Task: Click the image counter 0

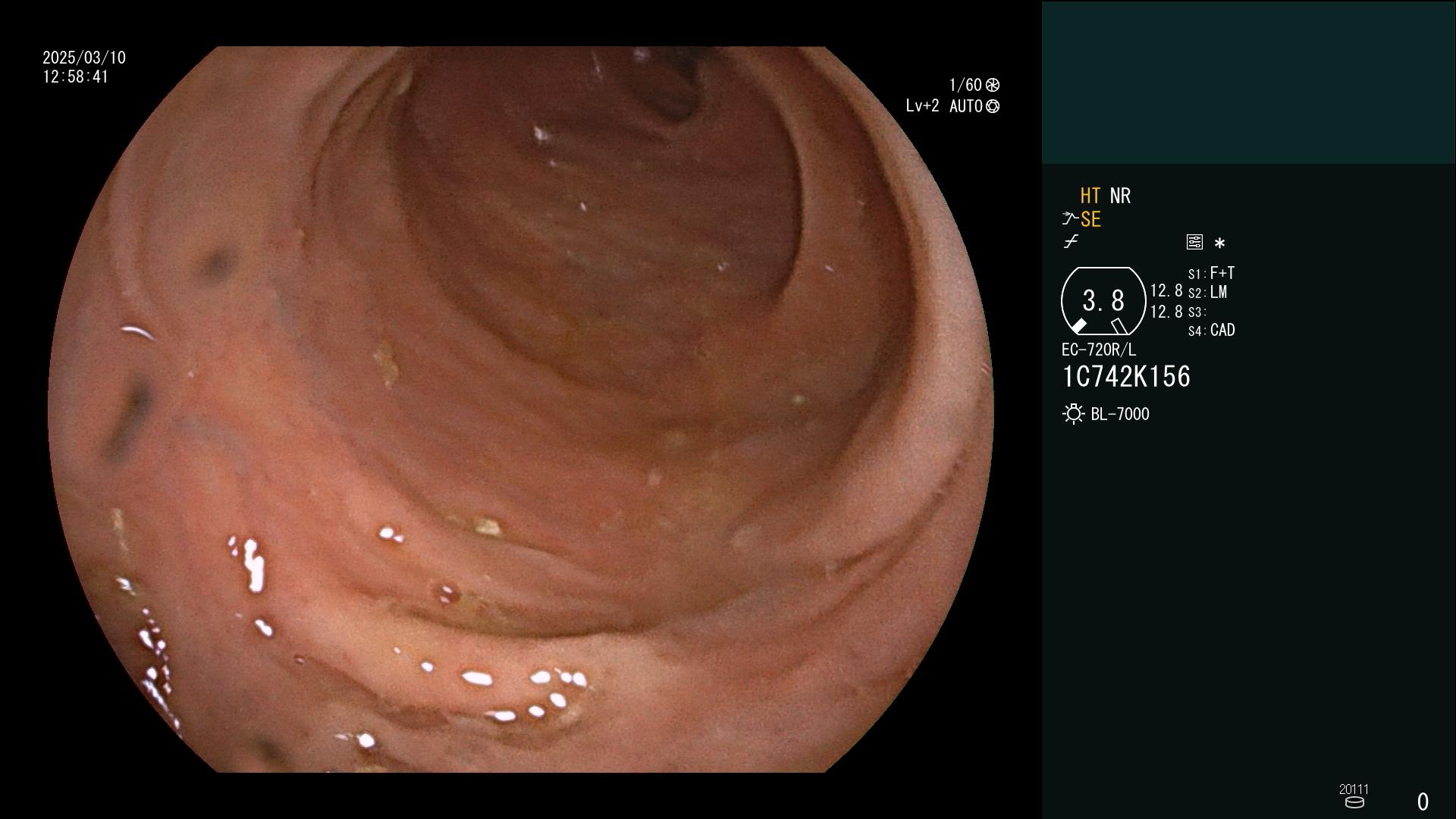Action: point(1423,802)
